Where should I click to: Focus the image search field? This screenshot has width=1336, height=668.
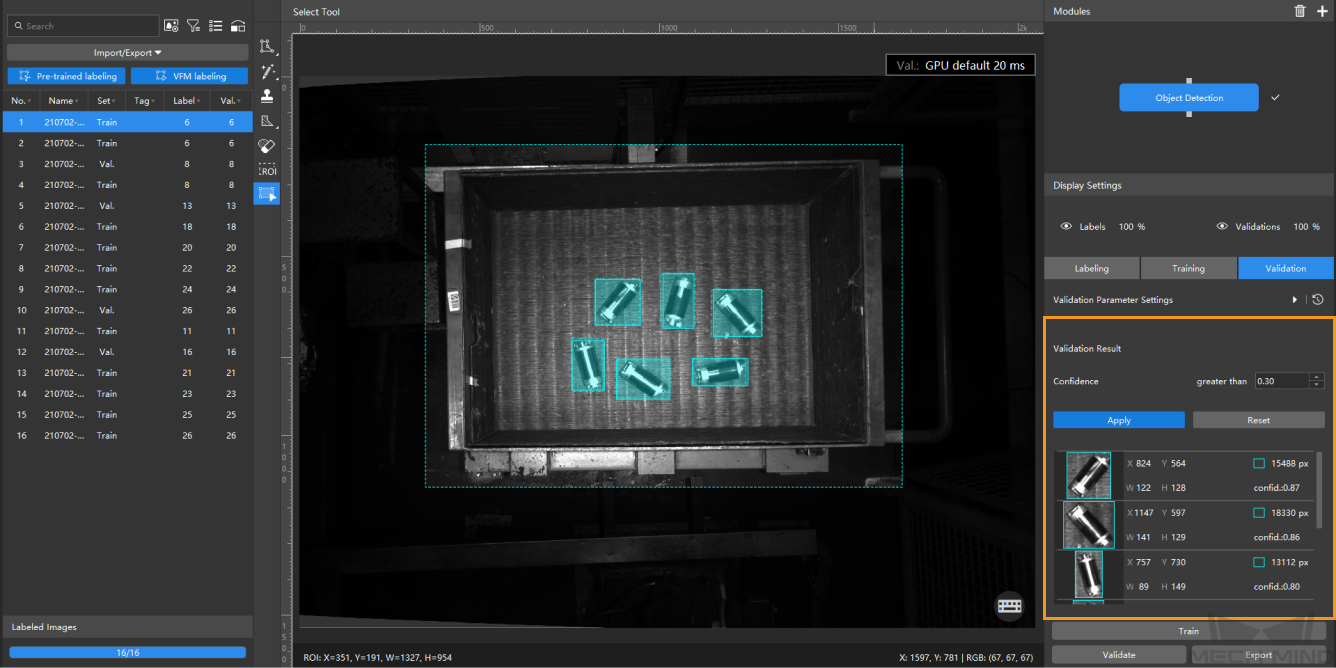click(x=83, y=26)
